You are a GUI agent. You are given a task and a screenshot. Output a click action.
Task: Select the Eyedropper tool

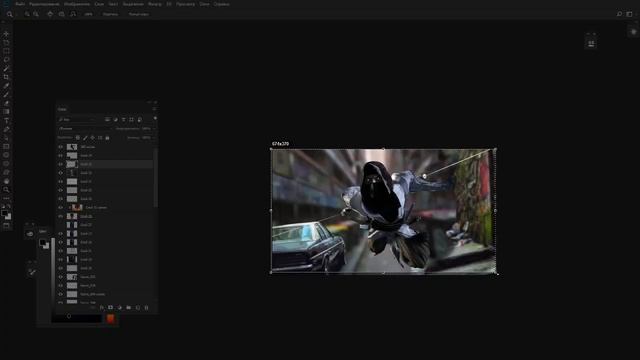6,86
